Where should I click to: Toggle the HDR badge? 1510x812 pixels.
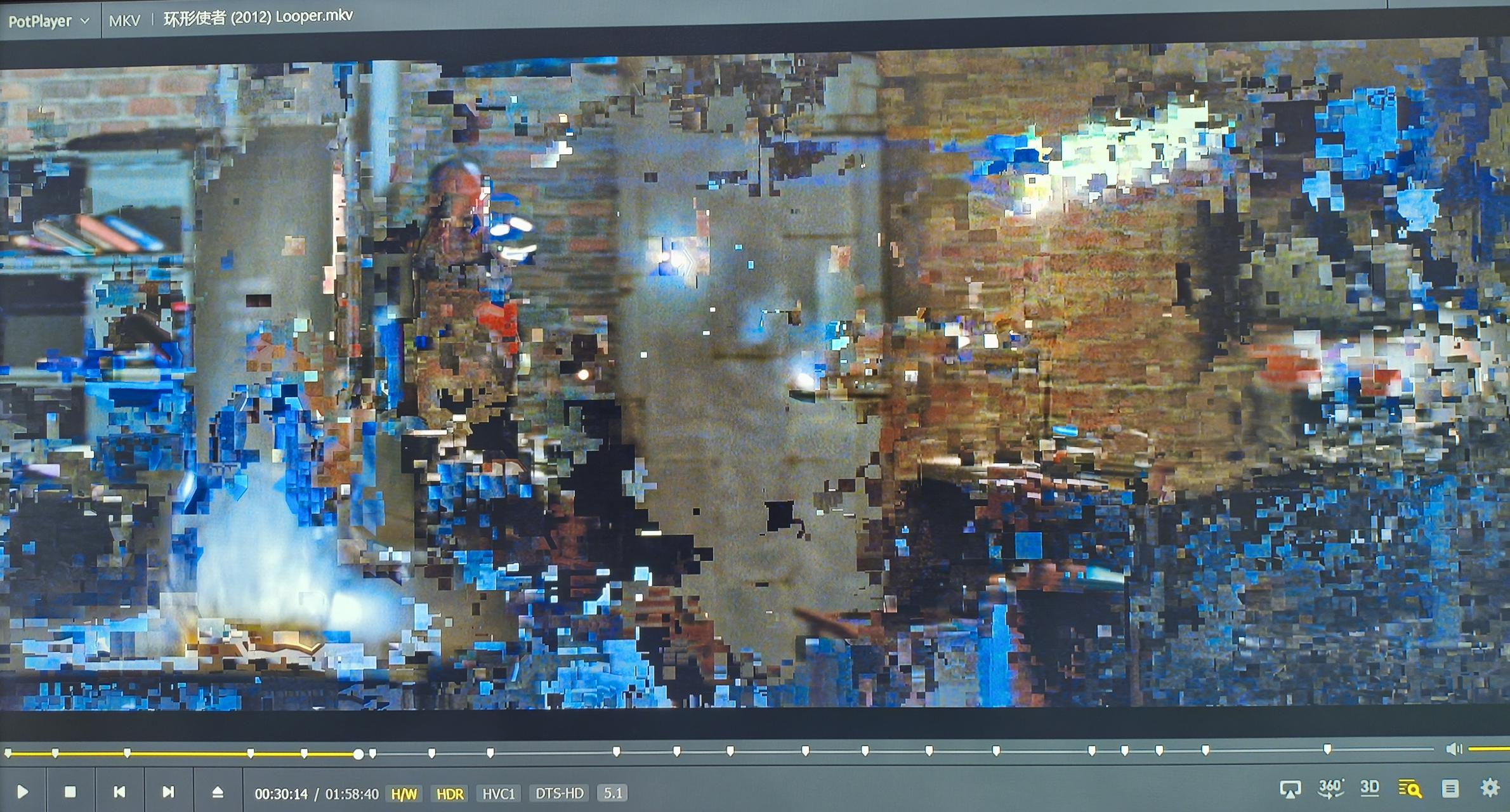pos(450,794)
